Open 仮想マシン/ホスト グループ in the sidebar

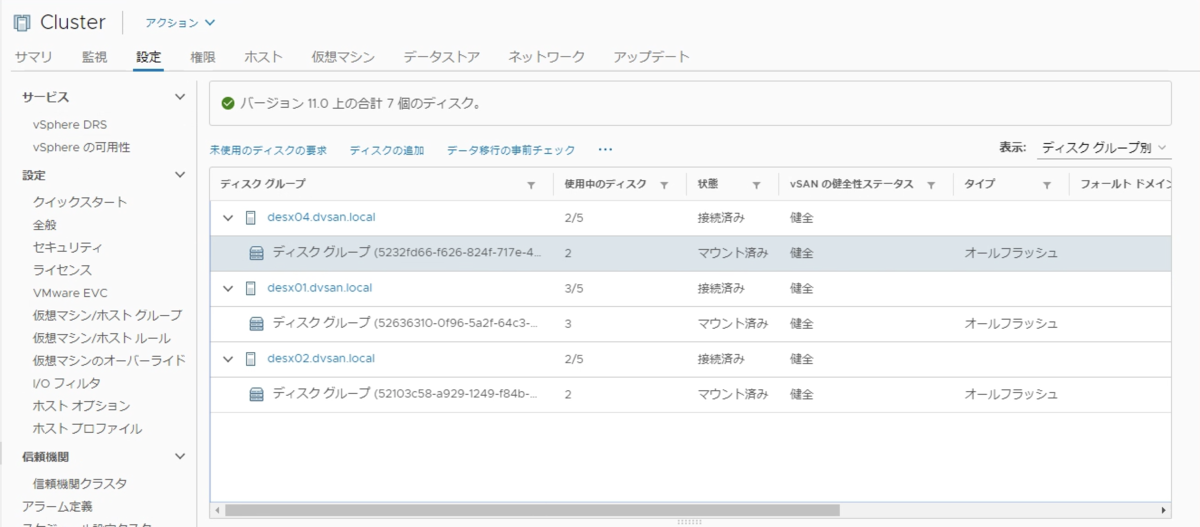(107, 315)
